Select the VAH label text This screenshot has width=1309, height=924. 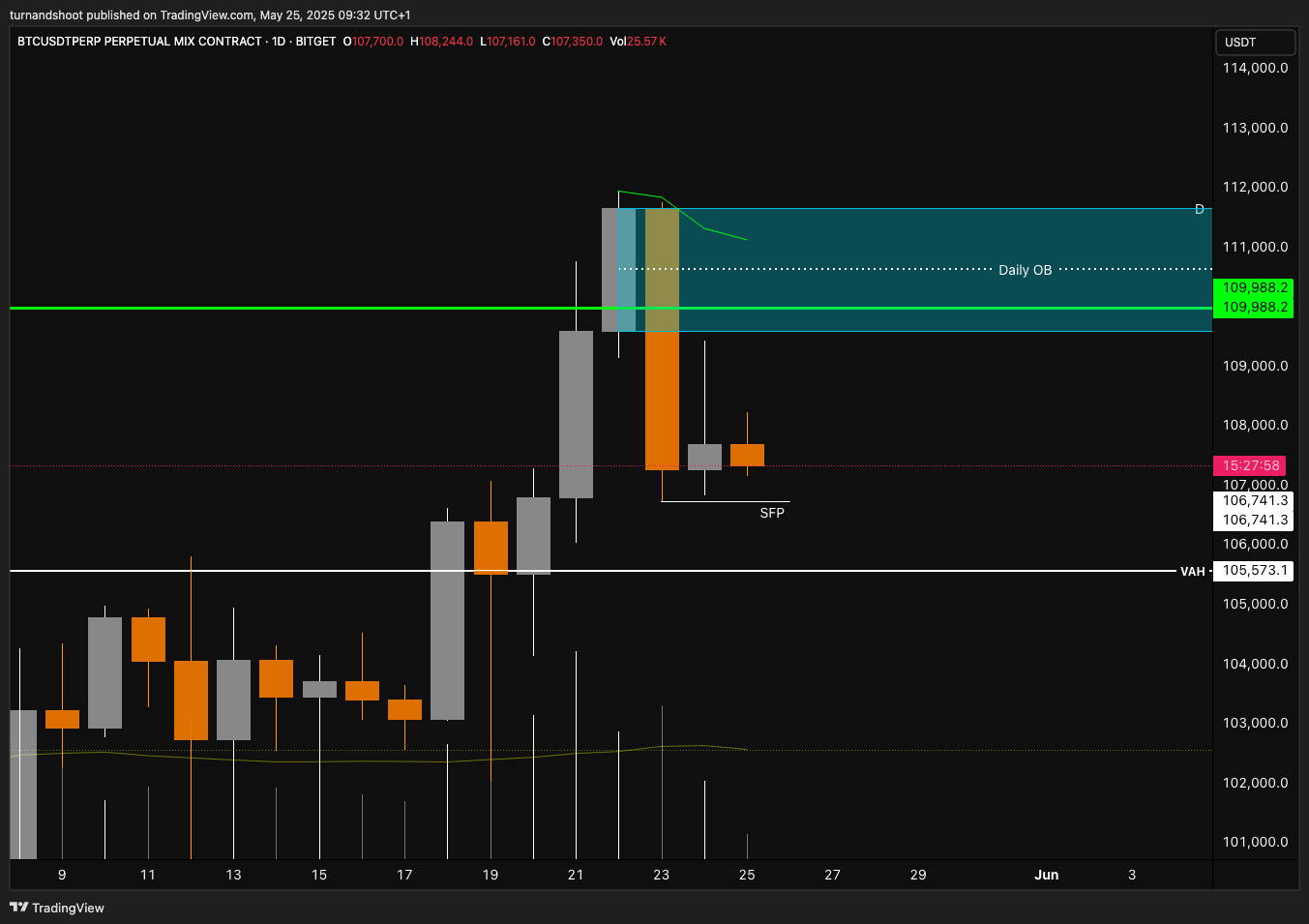coord(1193,572)
